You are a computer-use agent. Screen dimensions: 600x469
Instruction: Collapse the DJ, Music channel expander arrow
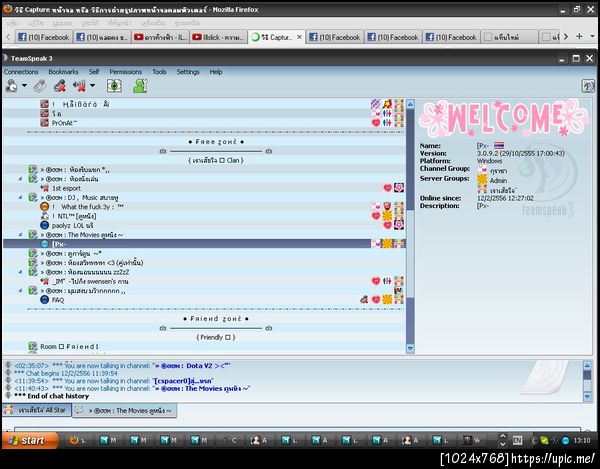point(21,198)
